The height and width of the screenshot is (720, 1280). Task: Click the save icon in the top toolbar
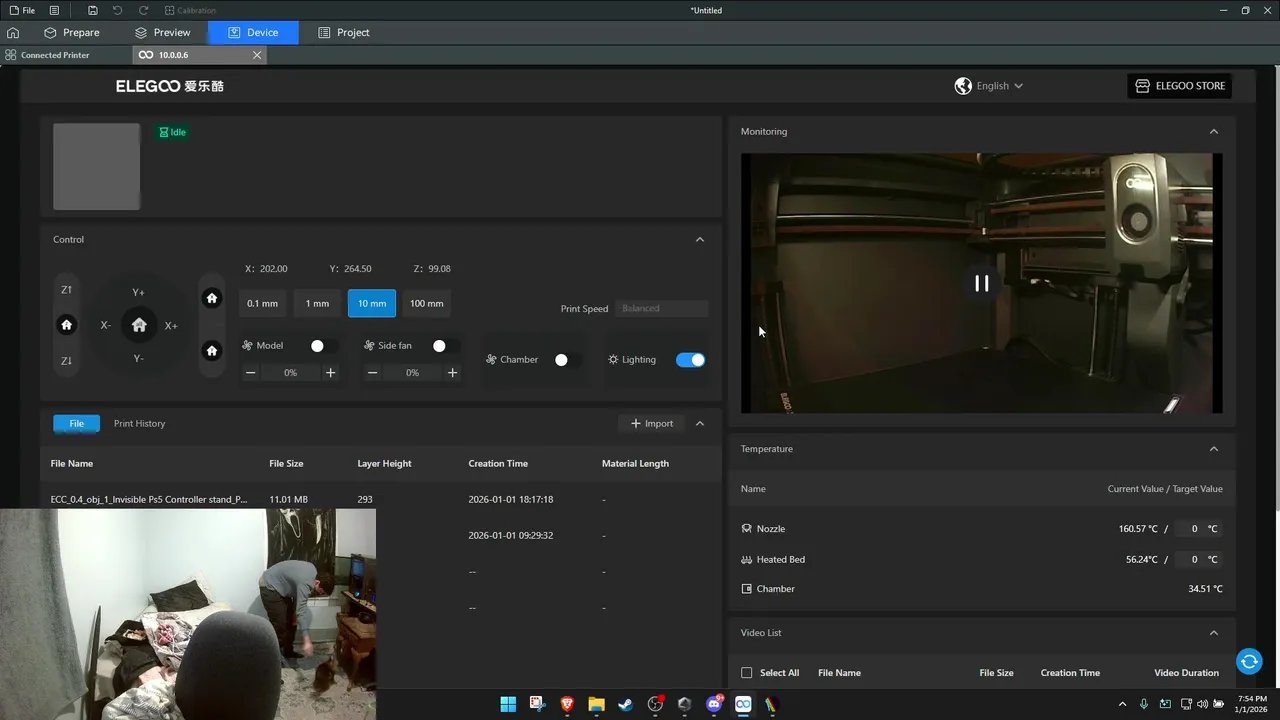(93, 10)
